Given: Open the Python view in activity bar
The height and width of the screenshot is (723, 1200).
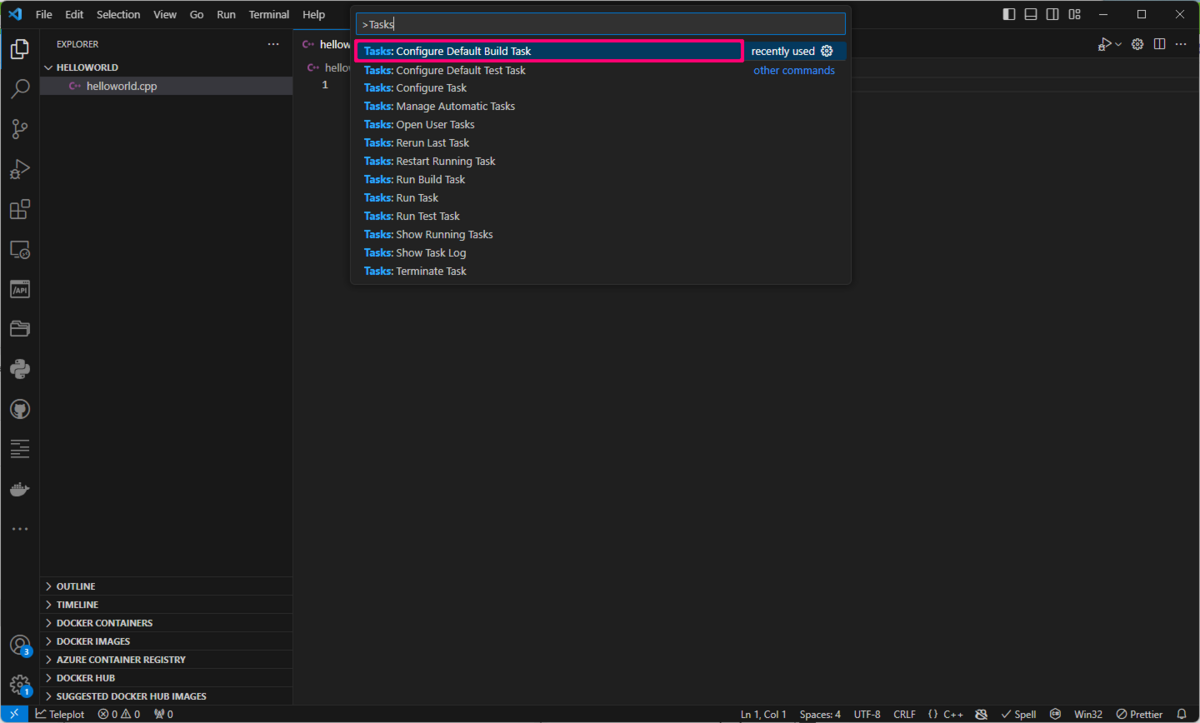Looking at the screenshot, I should (x=20, y=369).
